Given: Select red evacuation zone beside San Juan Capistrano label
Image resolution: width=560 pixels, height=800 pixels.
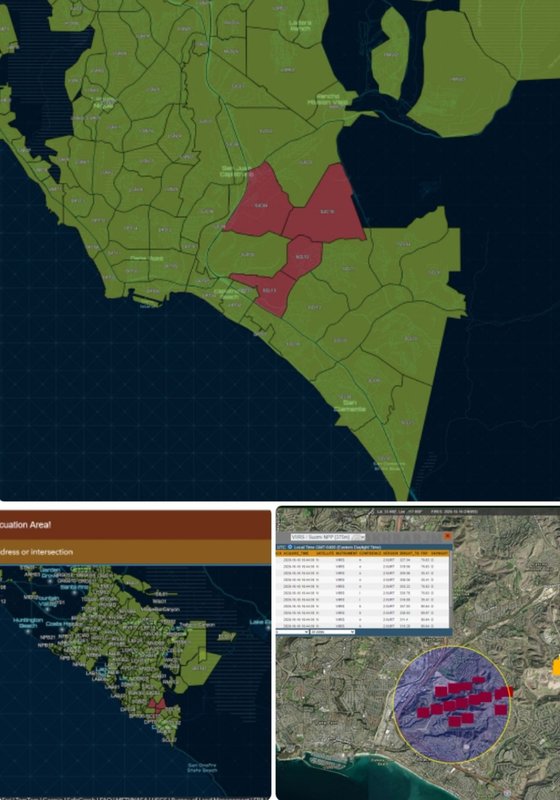Looking at the screenshot, I should coord(259,201).
